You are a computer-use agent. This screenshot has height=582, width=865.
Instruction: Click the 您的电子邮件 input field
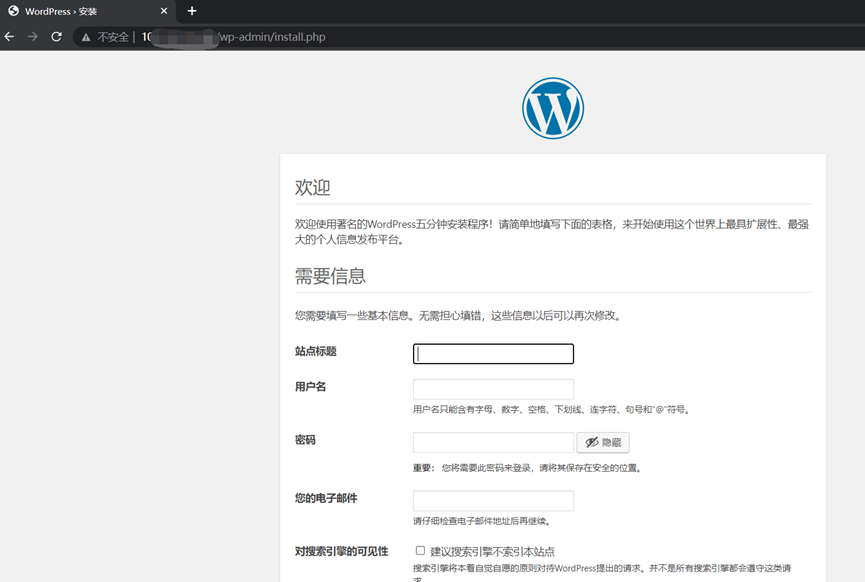tap(493, 500)
